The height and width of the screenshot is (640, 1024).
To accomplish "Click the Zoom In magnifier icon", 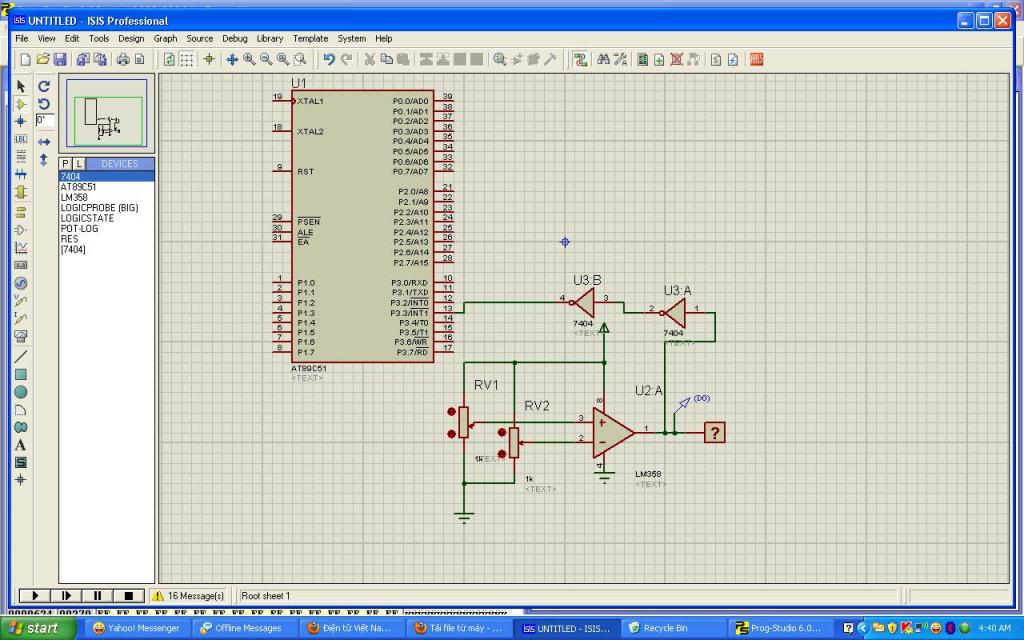I will pos(249,60).
